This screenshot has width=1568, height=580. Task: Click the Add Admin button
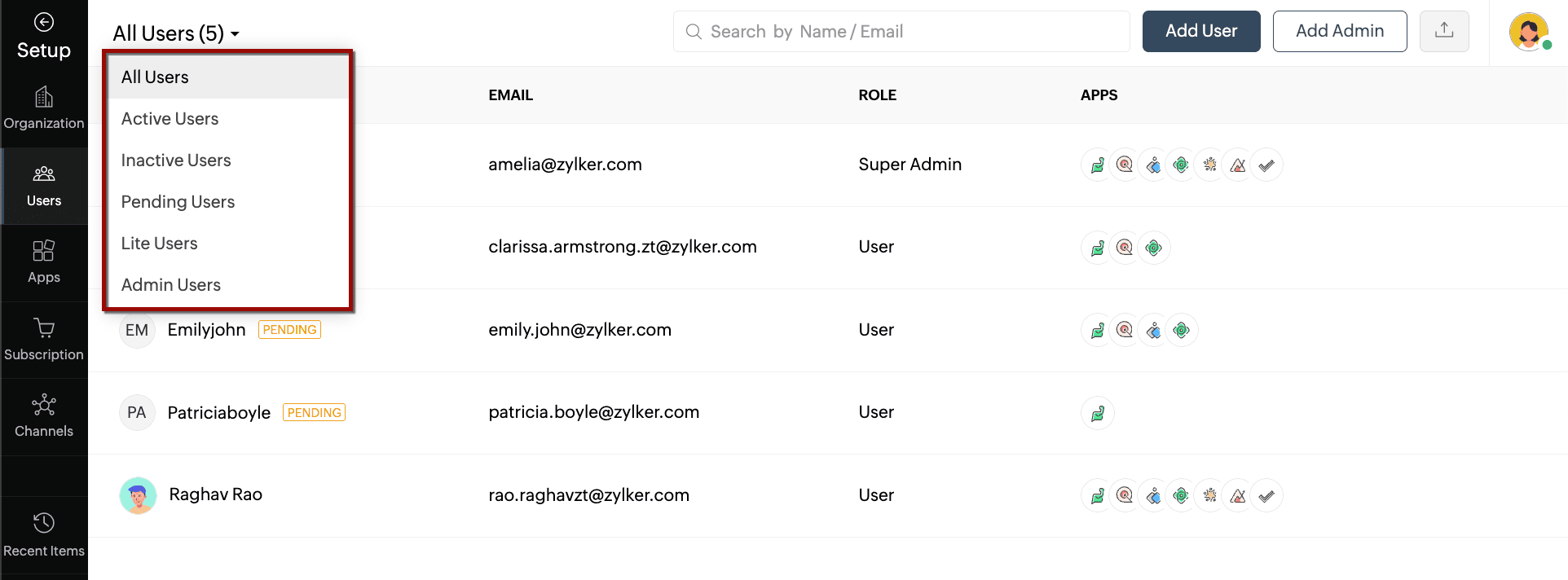tap(1339, 31)
